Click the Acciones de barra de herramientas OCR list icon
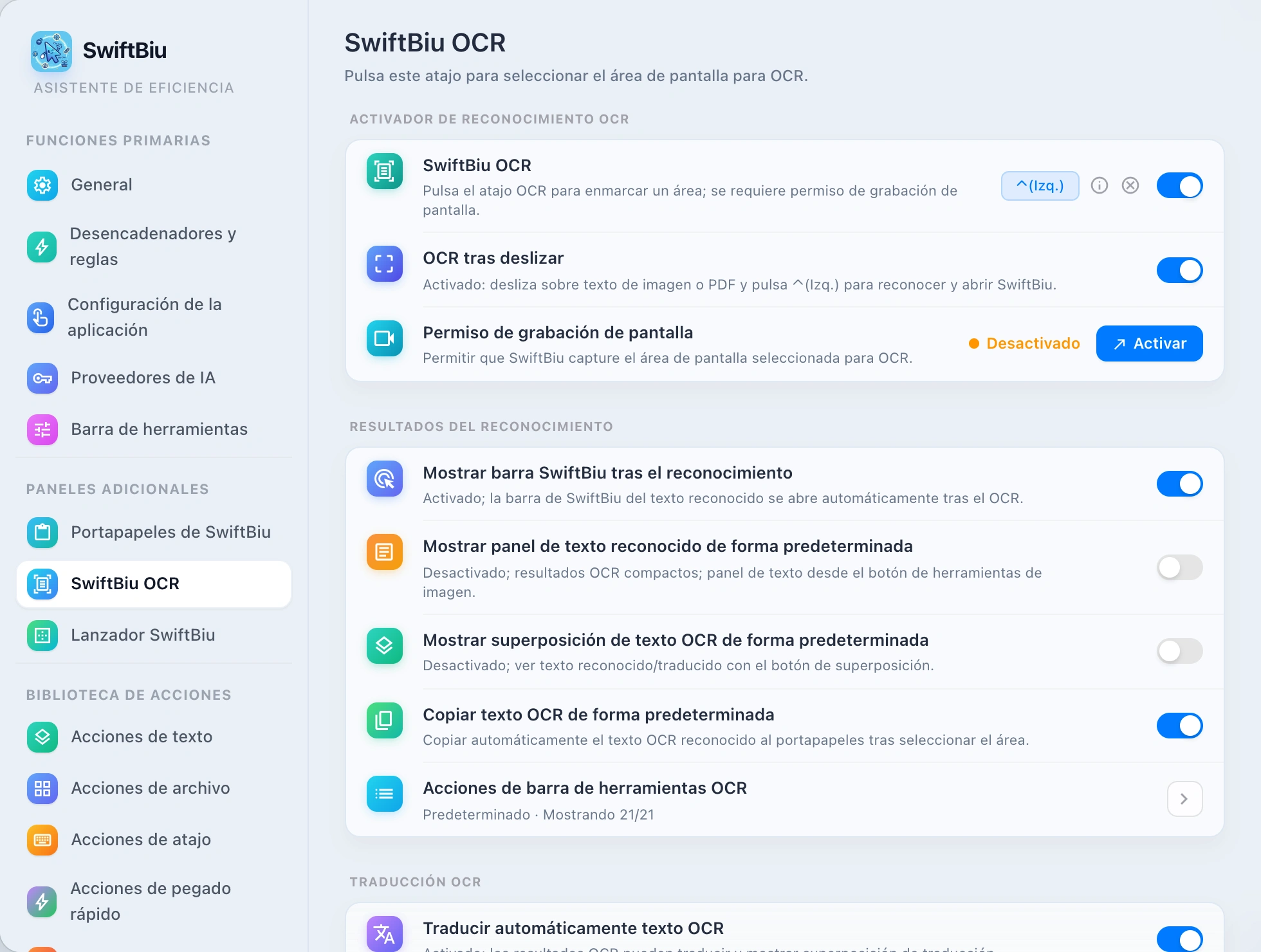The width and height of the screenshot is (1261, 952). (x=385, y=794)
